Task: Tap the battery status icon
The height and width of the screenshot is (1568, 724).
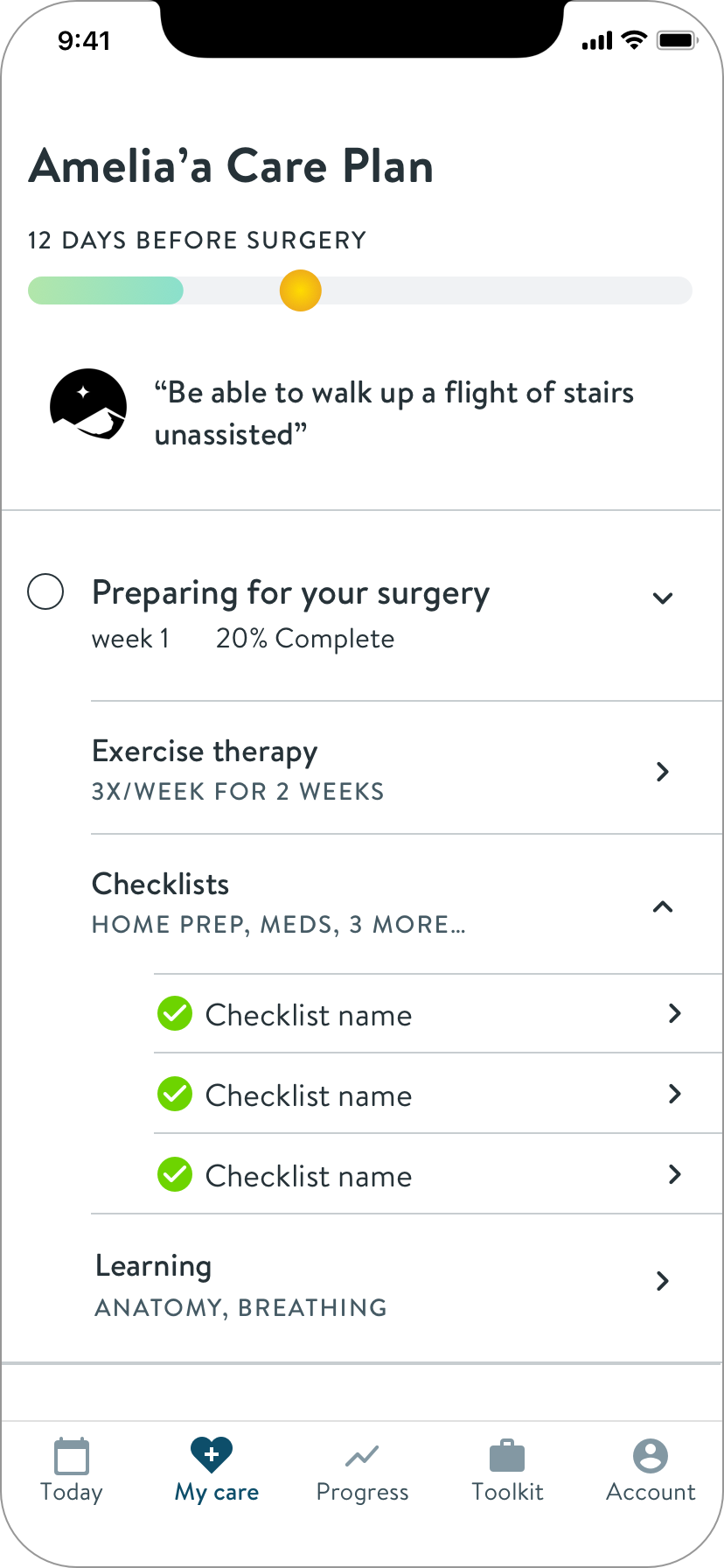Action: point(676,40)
